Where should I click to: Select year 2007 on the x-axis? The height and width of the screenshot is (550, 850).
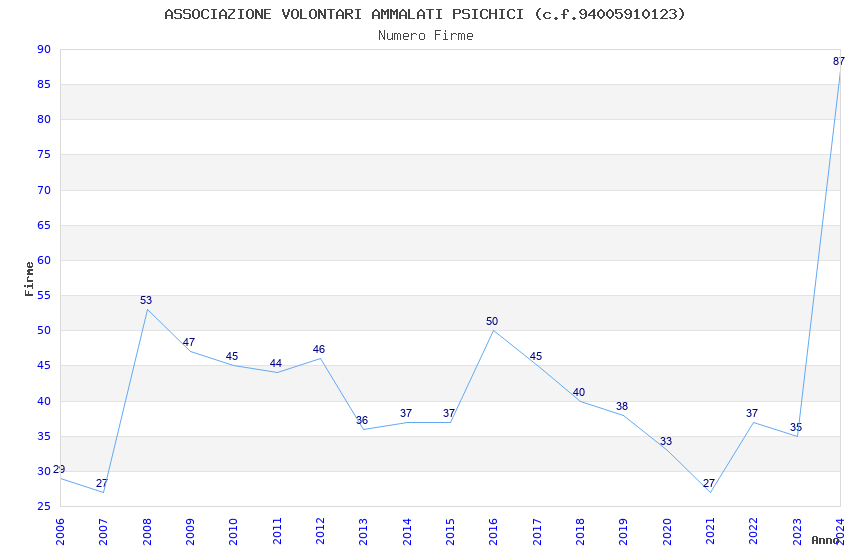click(x=103, y=532)
